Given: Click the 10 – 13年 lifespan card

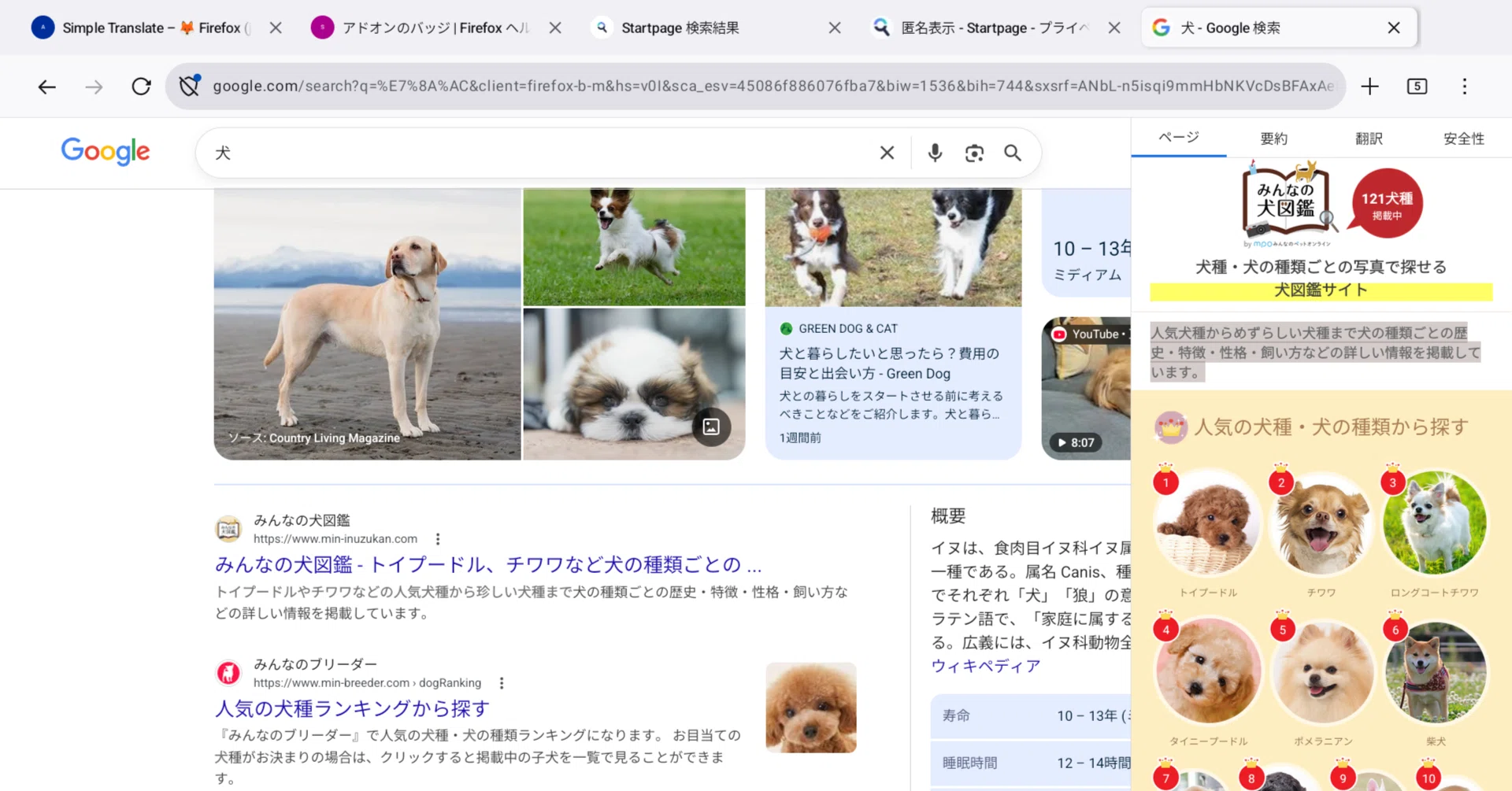Looking at the screenshot, I should [1087, 243].
